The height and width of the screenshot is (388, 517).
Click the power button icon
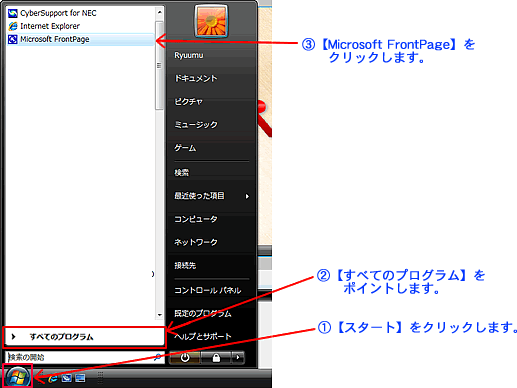[185, 358]
